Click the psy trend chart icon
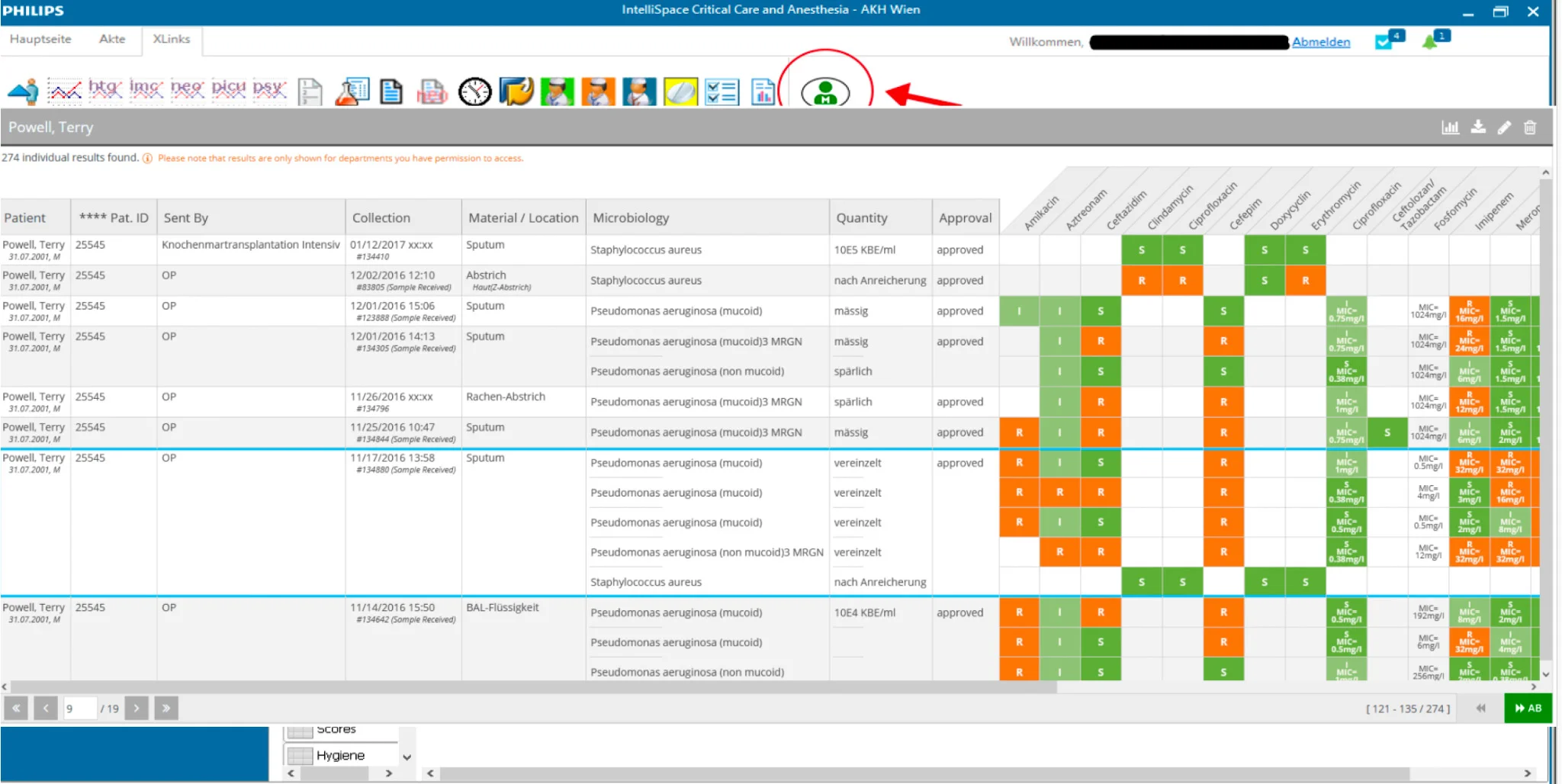The width and height of the screenshot is (1562, 784). [x=269, y=91]
